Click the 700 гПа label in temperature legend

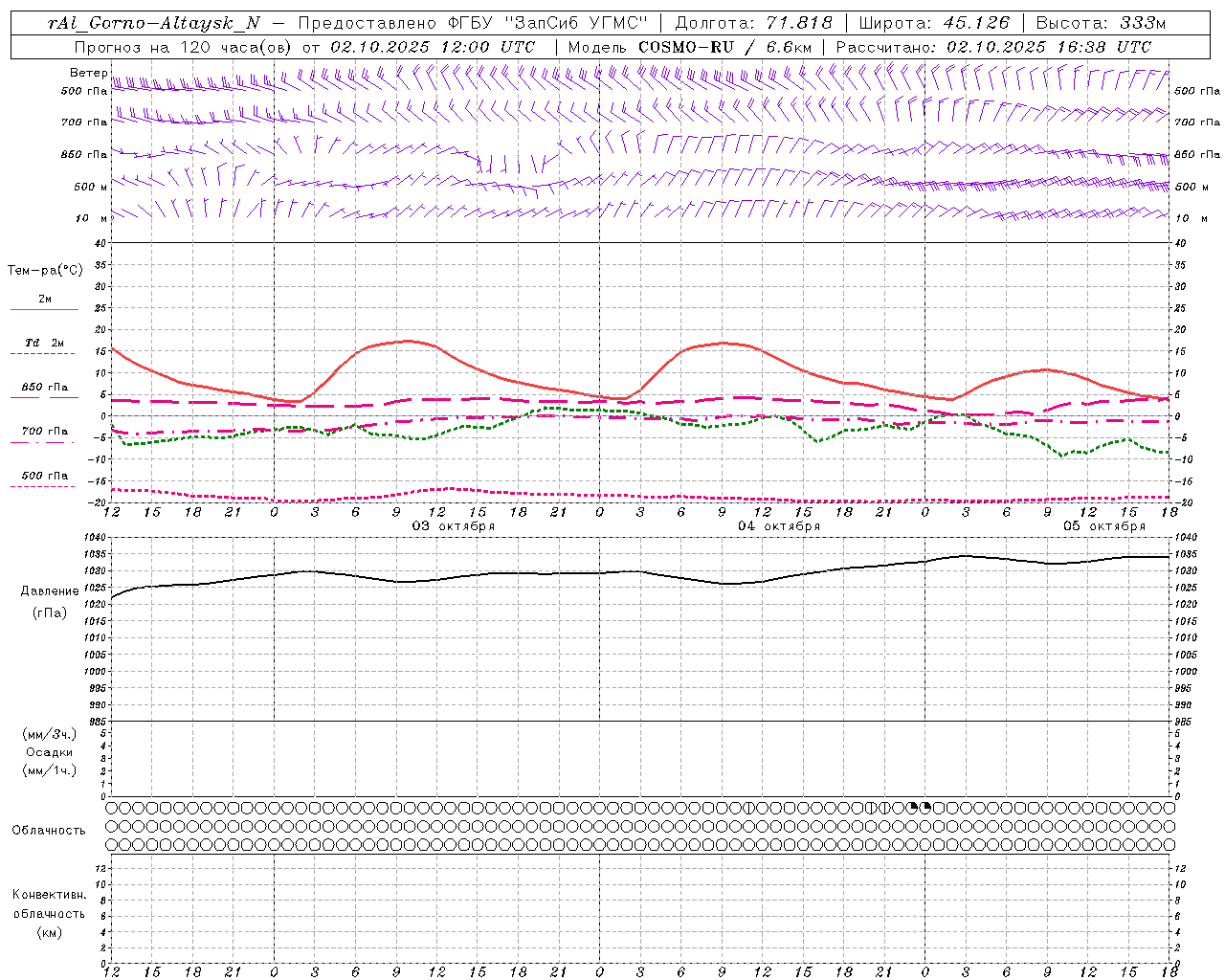[45, 432]
